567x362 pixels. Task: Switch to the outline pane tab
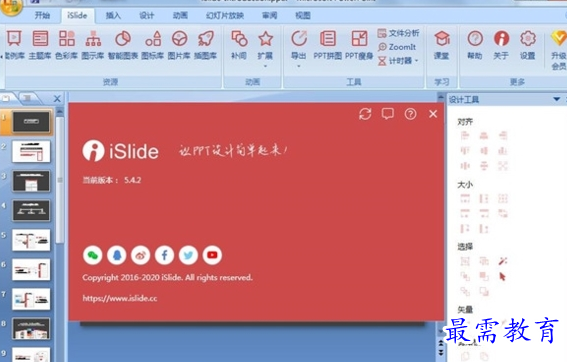tap(27, 98)
